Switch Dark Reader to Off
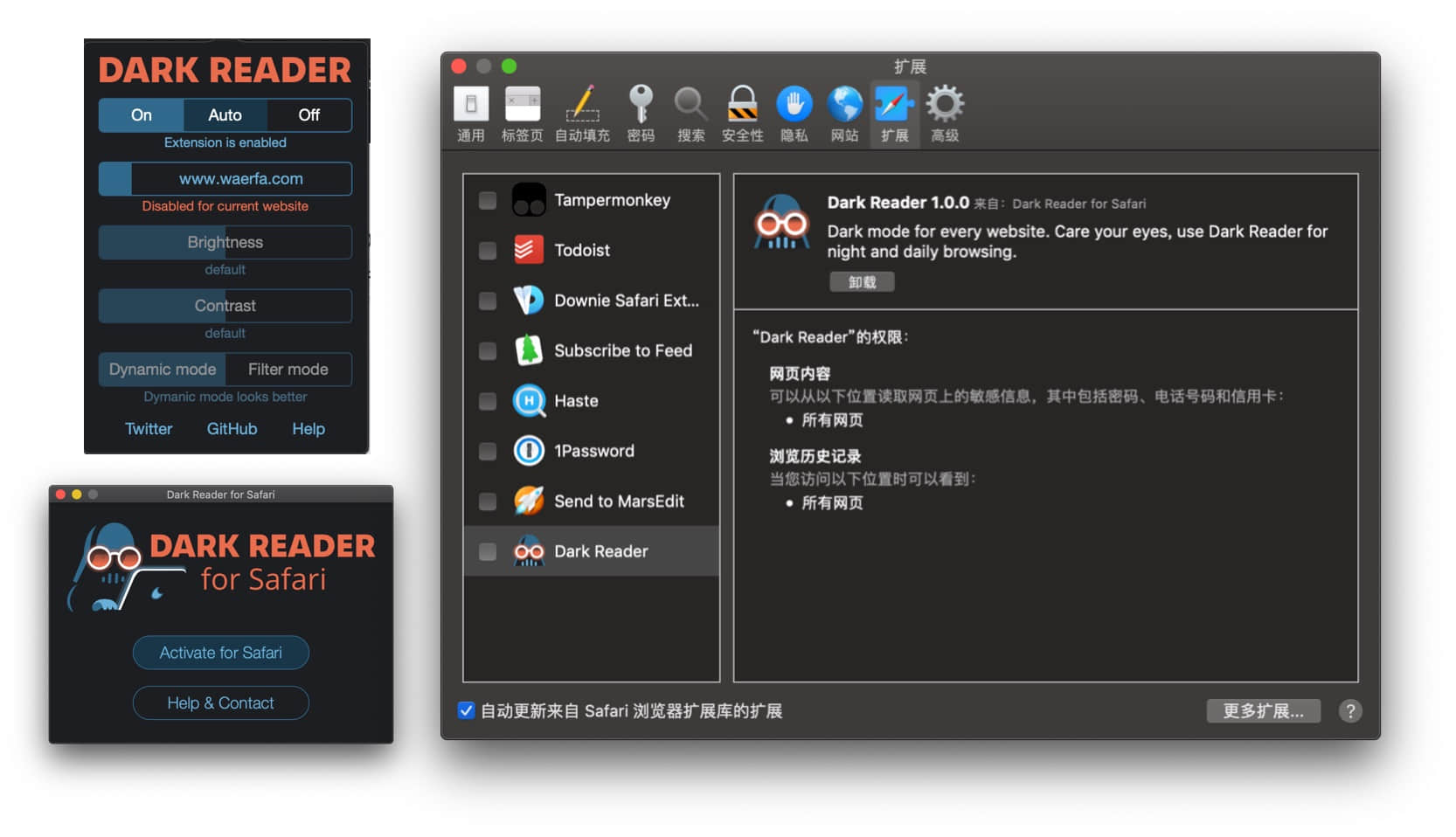The width and height of the screenshot is (1456, 837). coord(309,115)
